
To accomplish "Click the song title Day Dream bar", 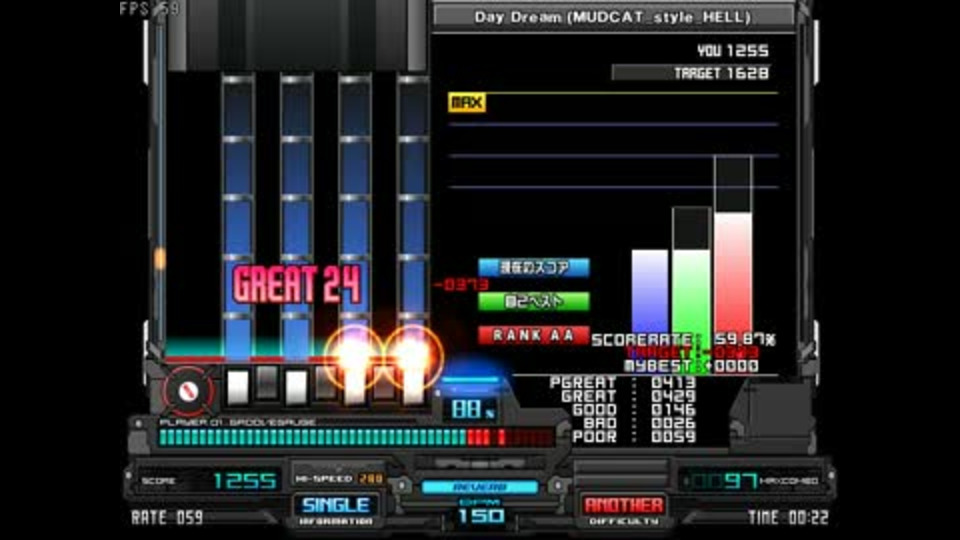I will click(x=613, y=17).
